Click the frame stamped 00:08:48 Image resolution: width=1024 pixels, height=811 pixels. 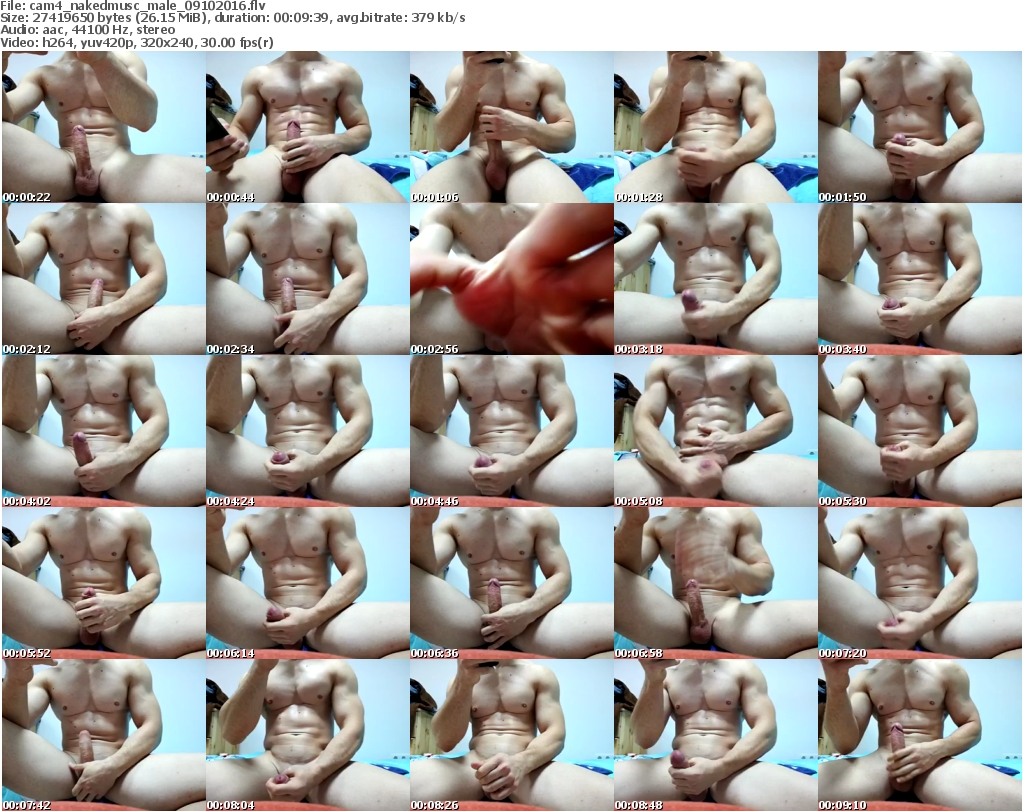[715, 735]
